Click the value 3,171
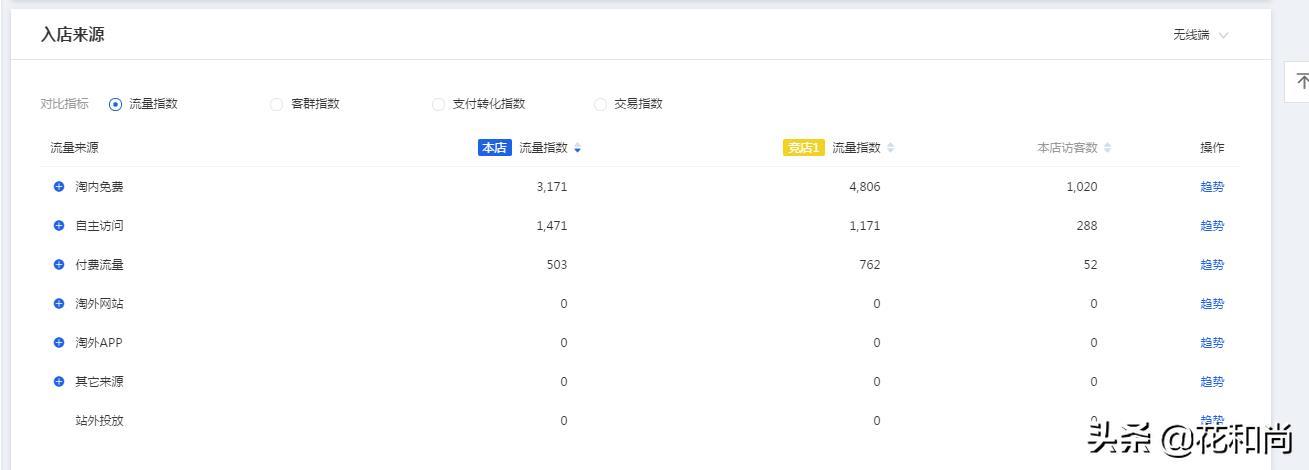Viewport: 1309px width, 470px height. click(552, 186)
